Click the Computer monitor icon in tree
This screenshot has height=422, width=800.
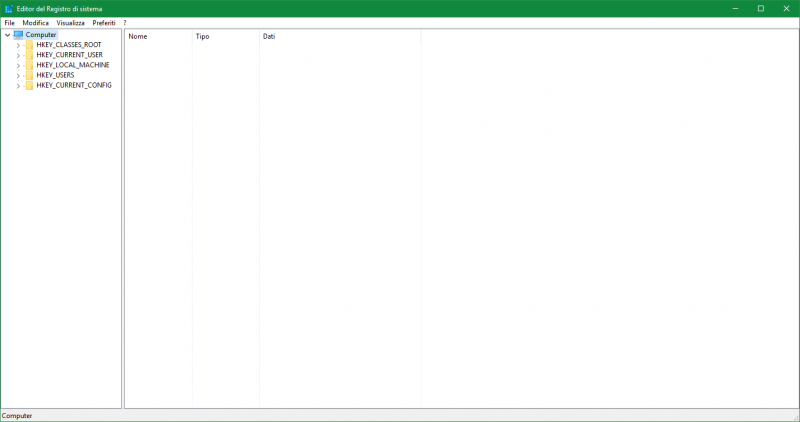point(18,35)
